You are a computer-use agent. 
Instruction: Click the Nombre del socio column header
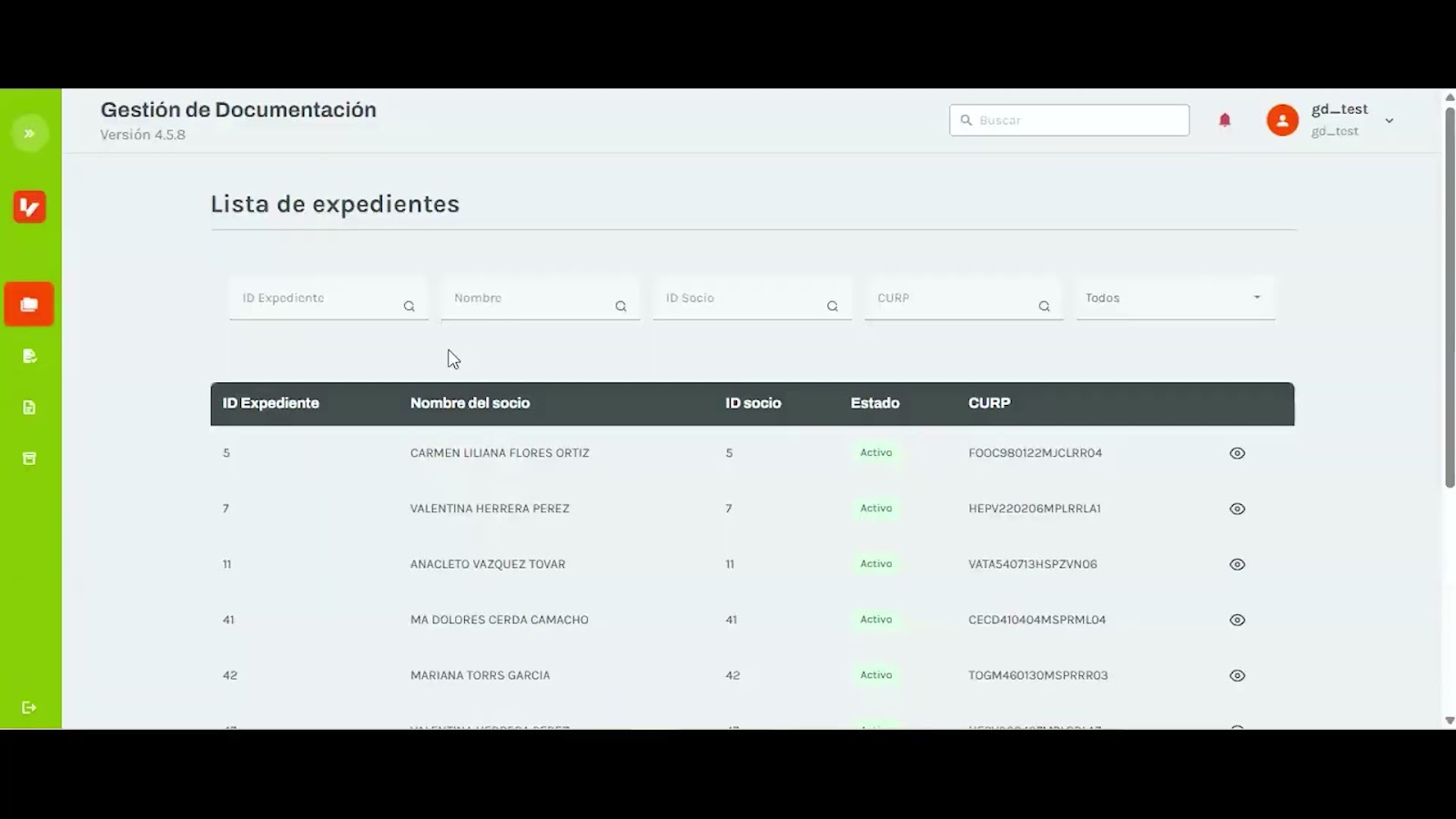click(470, 403)
